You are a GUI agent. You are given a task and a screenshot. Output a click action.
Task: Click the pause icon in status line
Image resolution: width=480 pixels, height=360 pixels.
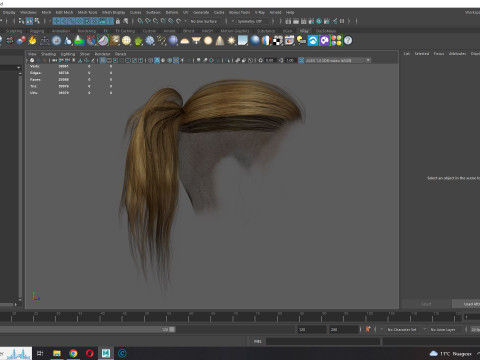[342, 21]
